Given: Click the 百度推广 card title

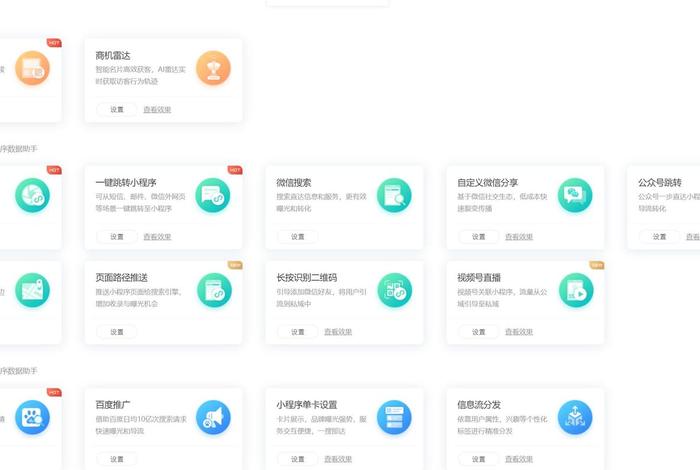Looking at the screenshot, I should [x=112, y=405].
